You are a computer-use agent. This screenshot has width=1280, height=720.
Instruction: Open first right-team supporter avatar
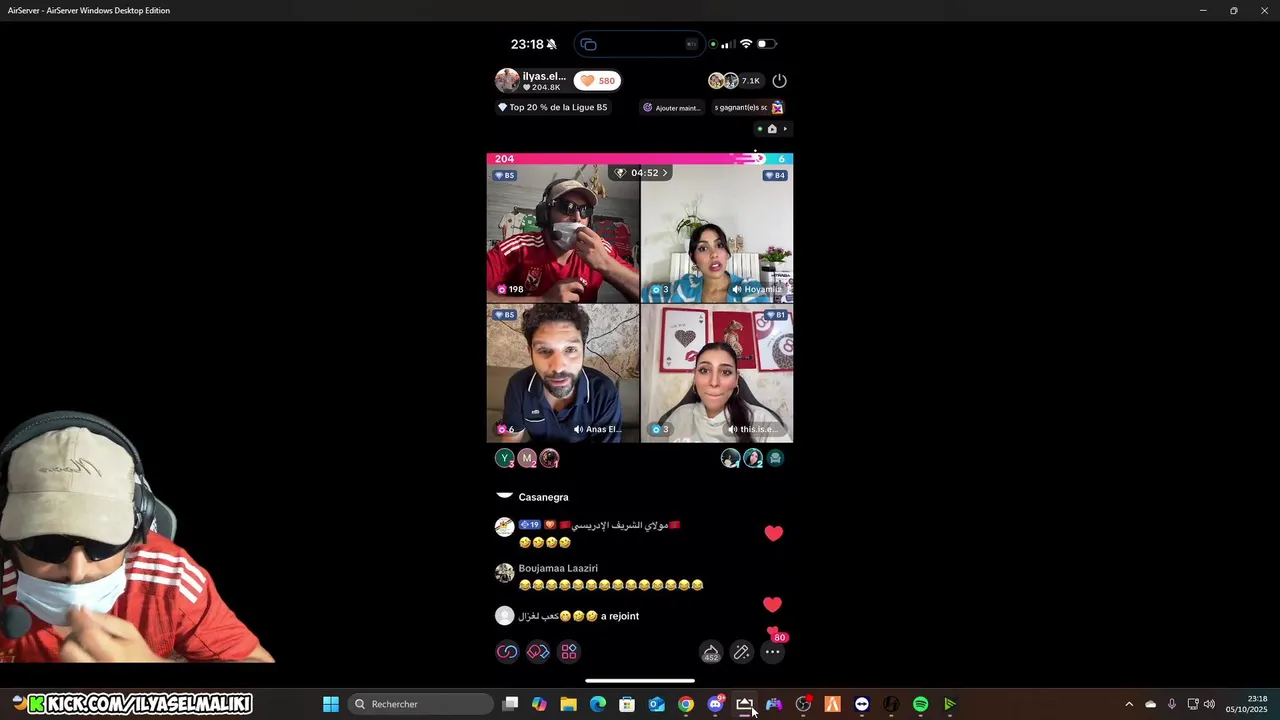[x=731, y=458]
